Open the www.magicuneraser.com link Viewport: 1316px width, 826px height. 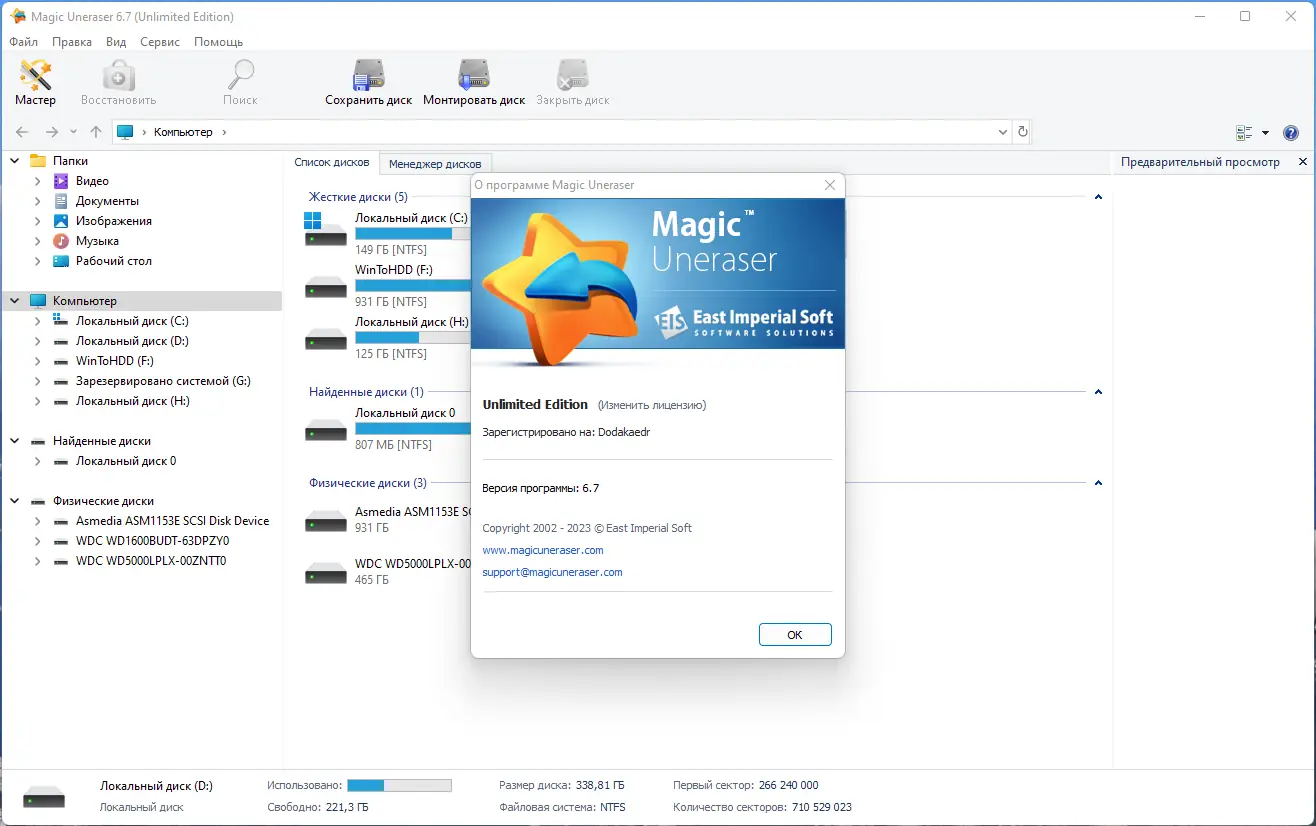tap(543, 550)
